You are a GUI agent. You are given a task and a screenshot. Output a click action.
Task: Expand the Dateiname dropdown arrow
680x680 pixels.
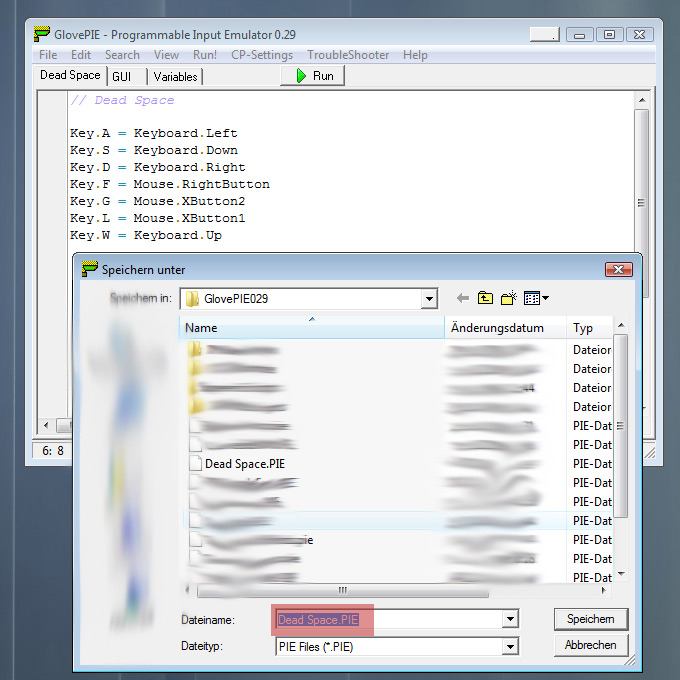[510, 619]
